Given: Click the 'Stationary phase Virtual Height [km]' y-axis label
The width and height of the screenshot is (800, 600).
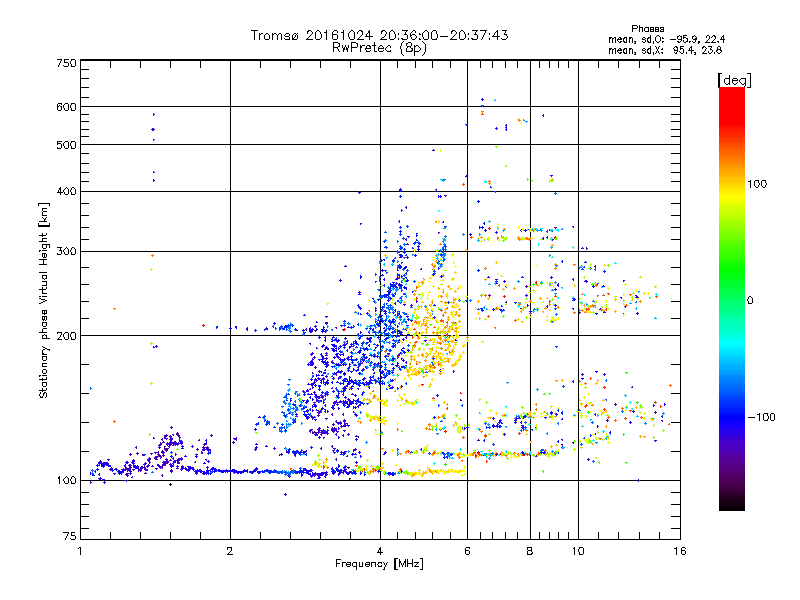Looking at the screenshot, I should click(43, 300).
